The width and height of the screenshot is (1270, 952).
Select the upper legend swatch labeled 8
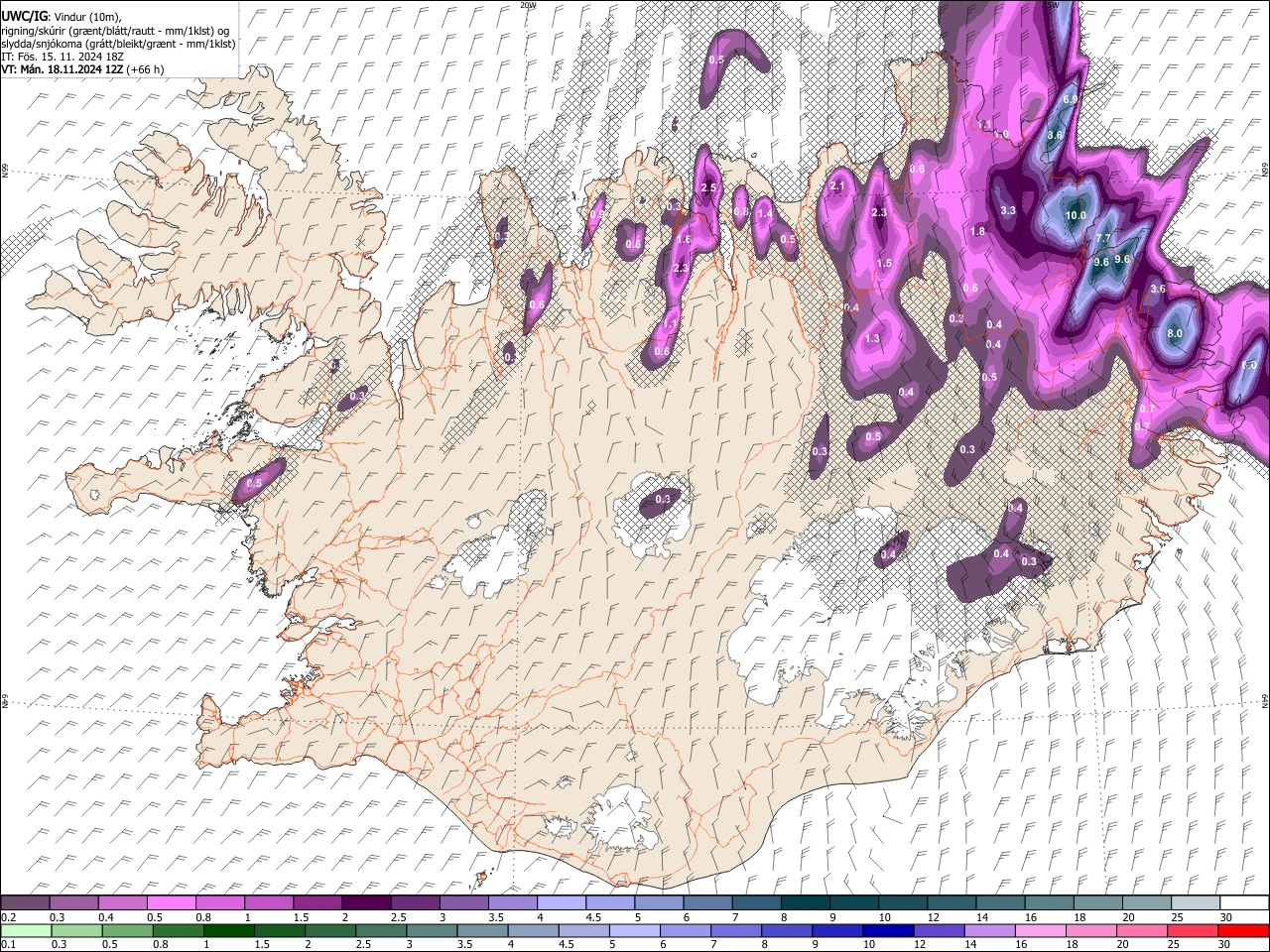click(806, 902)
